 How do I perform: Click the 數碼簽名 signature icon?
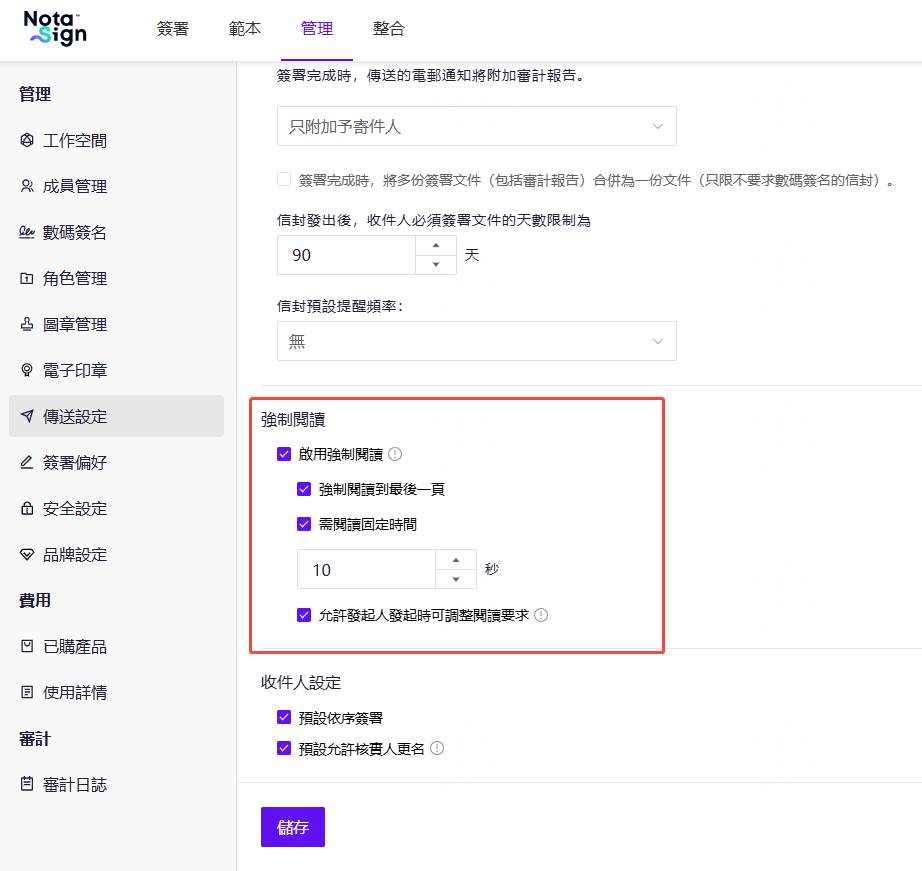(27, 232)
